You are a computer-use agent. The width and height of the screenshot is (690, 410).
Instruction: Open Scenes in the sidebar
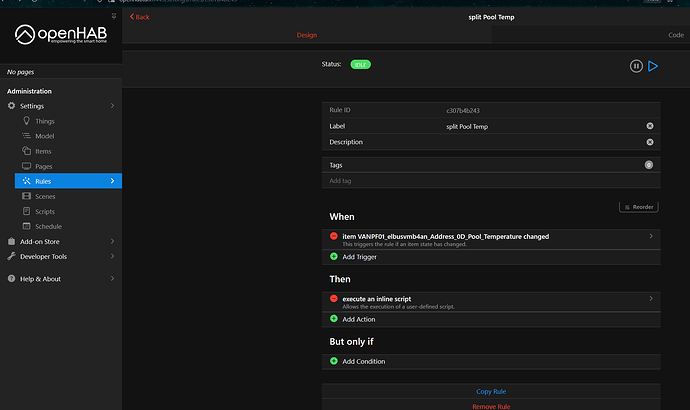pyautogui.click(x=68, y=196)
